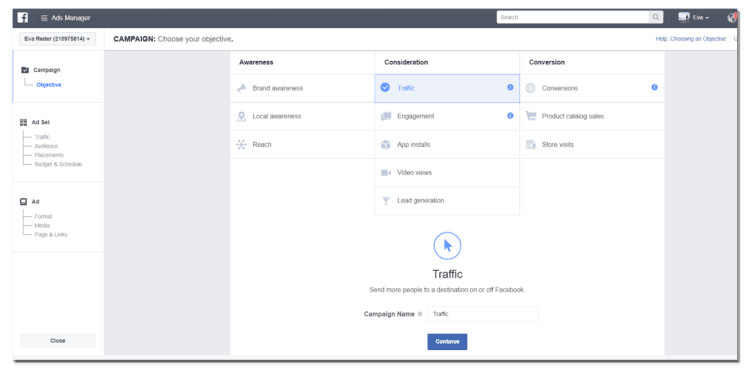Click the large Traffic cursor icon
The image size is (750, 369).
point(447,246)
